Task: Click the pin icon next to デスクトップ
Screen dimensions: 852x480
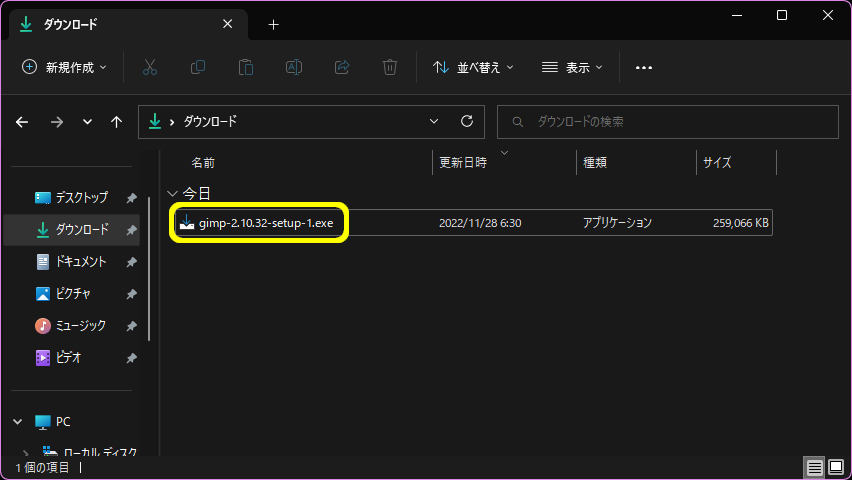Action: point(131,198)
